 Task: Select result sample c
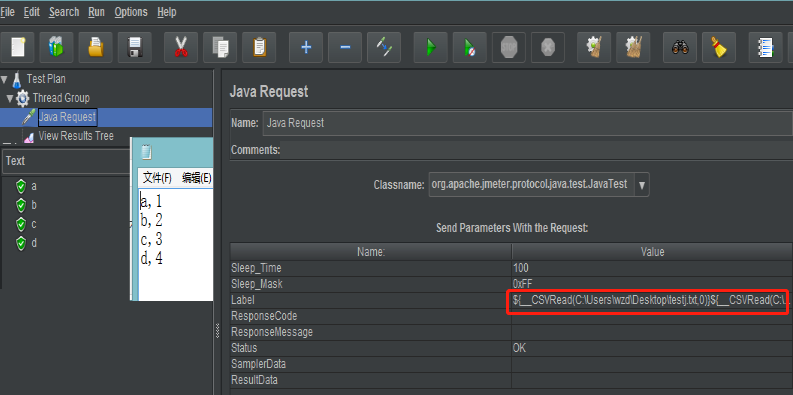tap(34, 225)
